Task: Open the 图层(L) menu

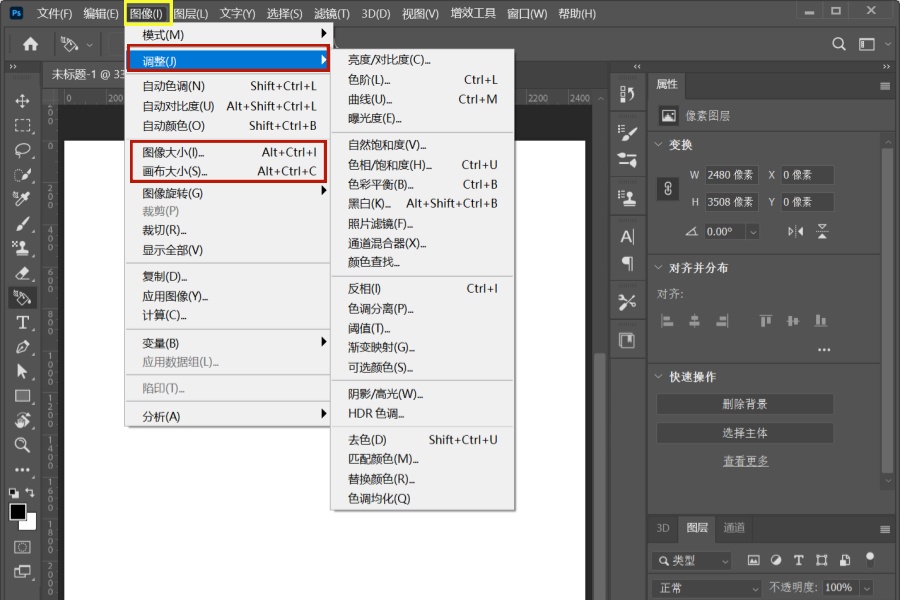Action: [191, 14]
